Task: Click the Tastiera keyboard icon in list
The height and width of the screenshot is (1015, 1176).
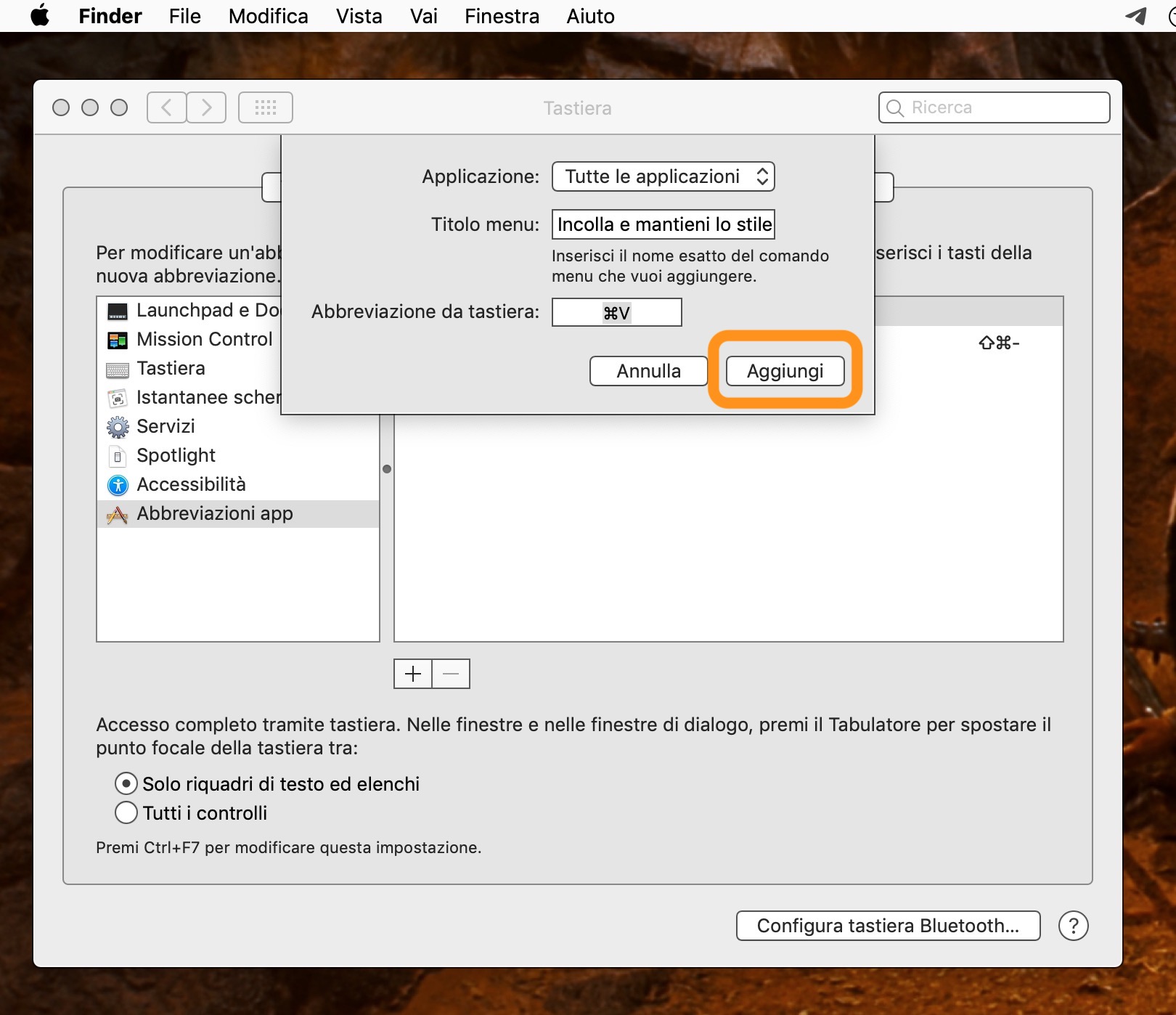Action: point(118,370)
